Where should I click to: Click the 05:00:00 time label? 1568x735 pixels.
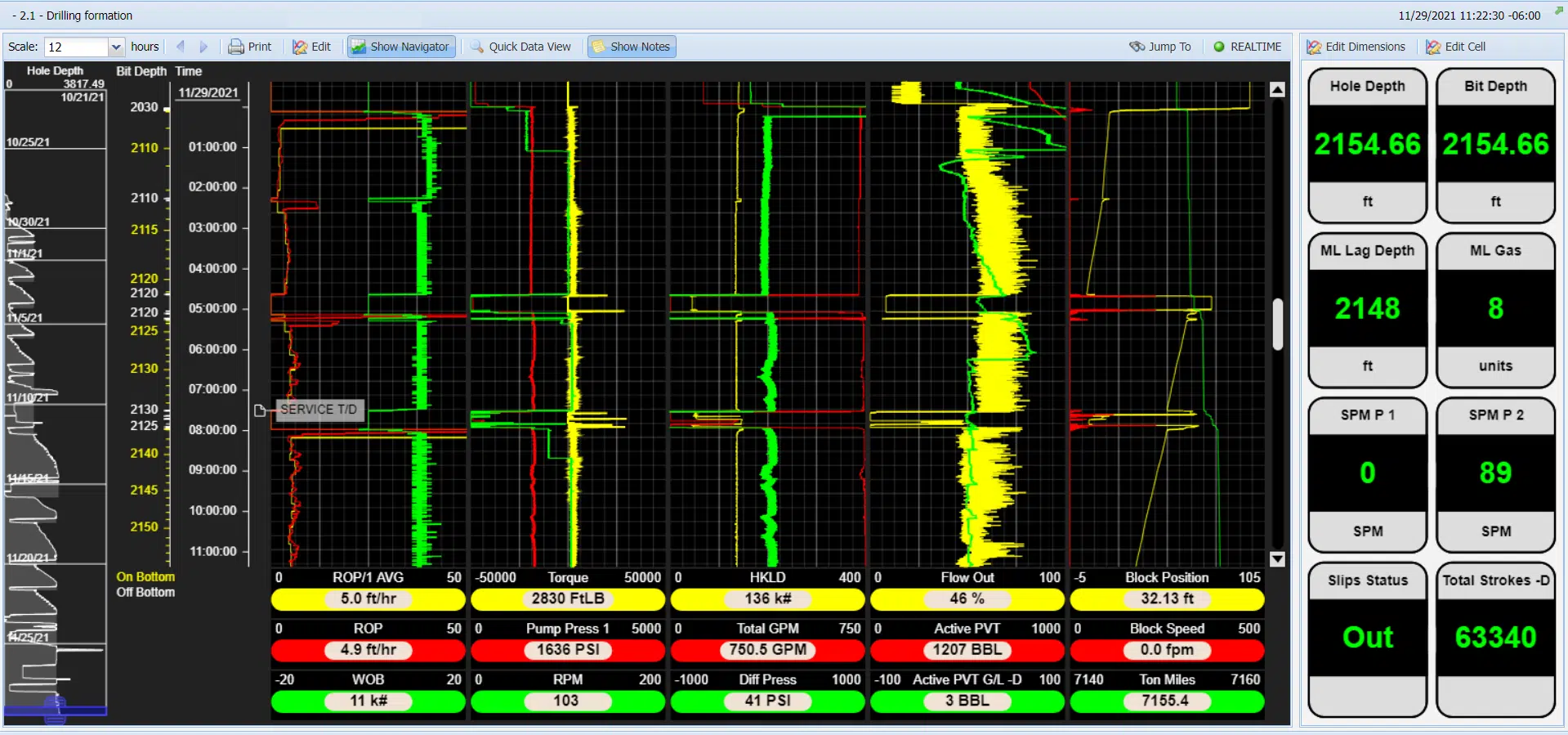[x=212, y=308]
